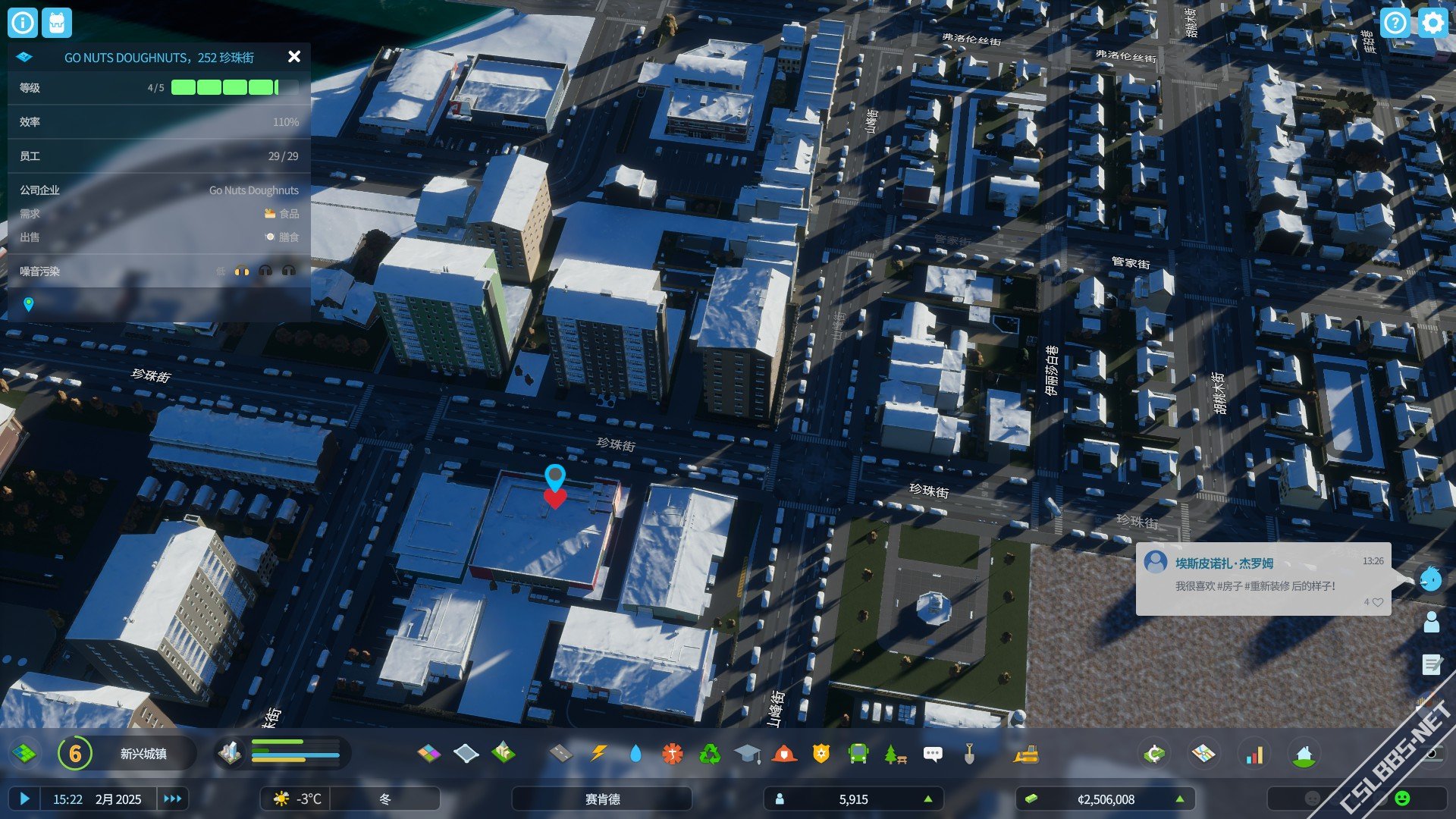The height and width of the screenshot is (819, 1456).
Task: Open the Transportation bus menu
Action: 858,753
